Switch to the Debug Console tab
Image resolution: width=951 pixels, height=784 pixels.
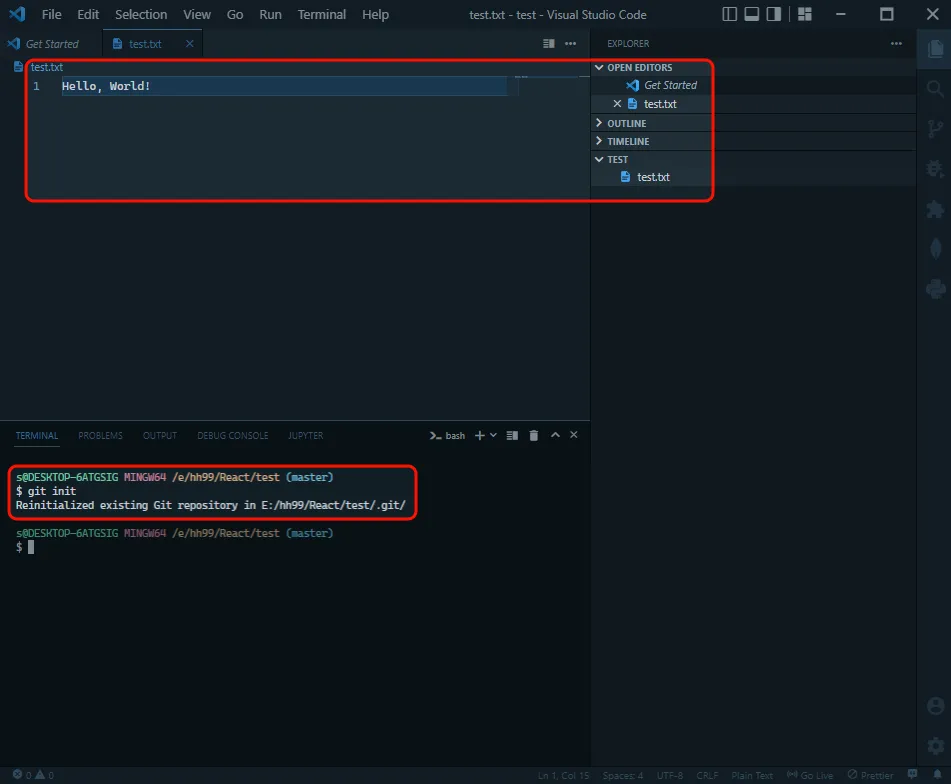pos(232,435)
